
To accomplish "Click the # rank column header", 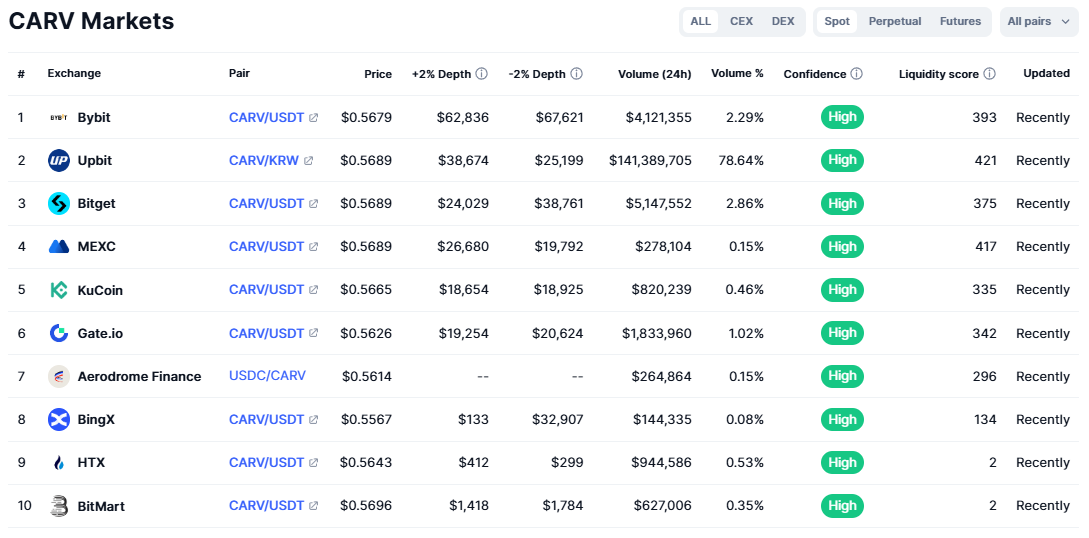I will [22, 74].
